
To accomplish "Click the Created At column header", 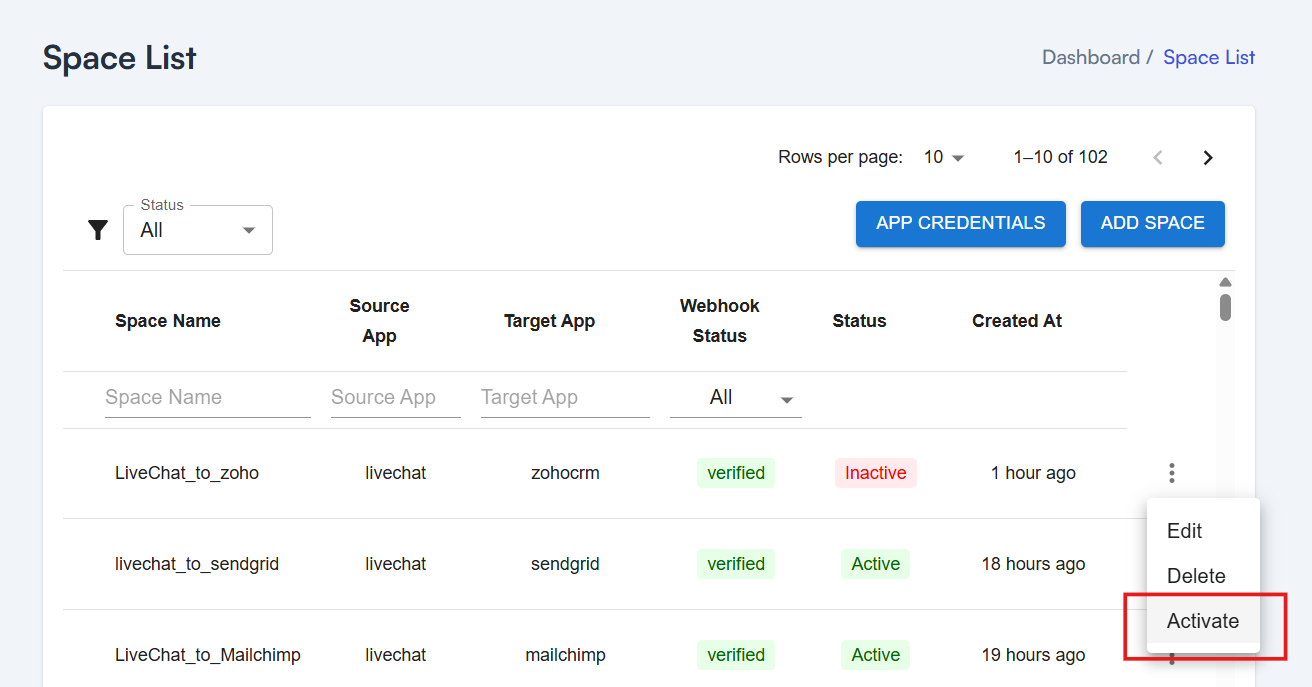I will [1017, 321].
